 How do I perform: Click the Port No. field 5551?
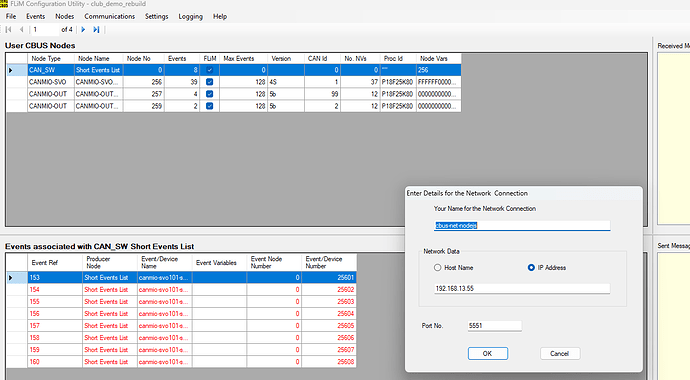(495, 326)
